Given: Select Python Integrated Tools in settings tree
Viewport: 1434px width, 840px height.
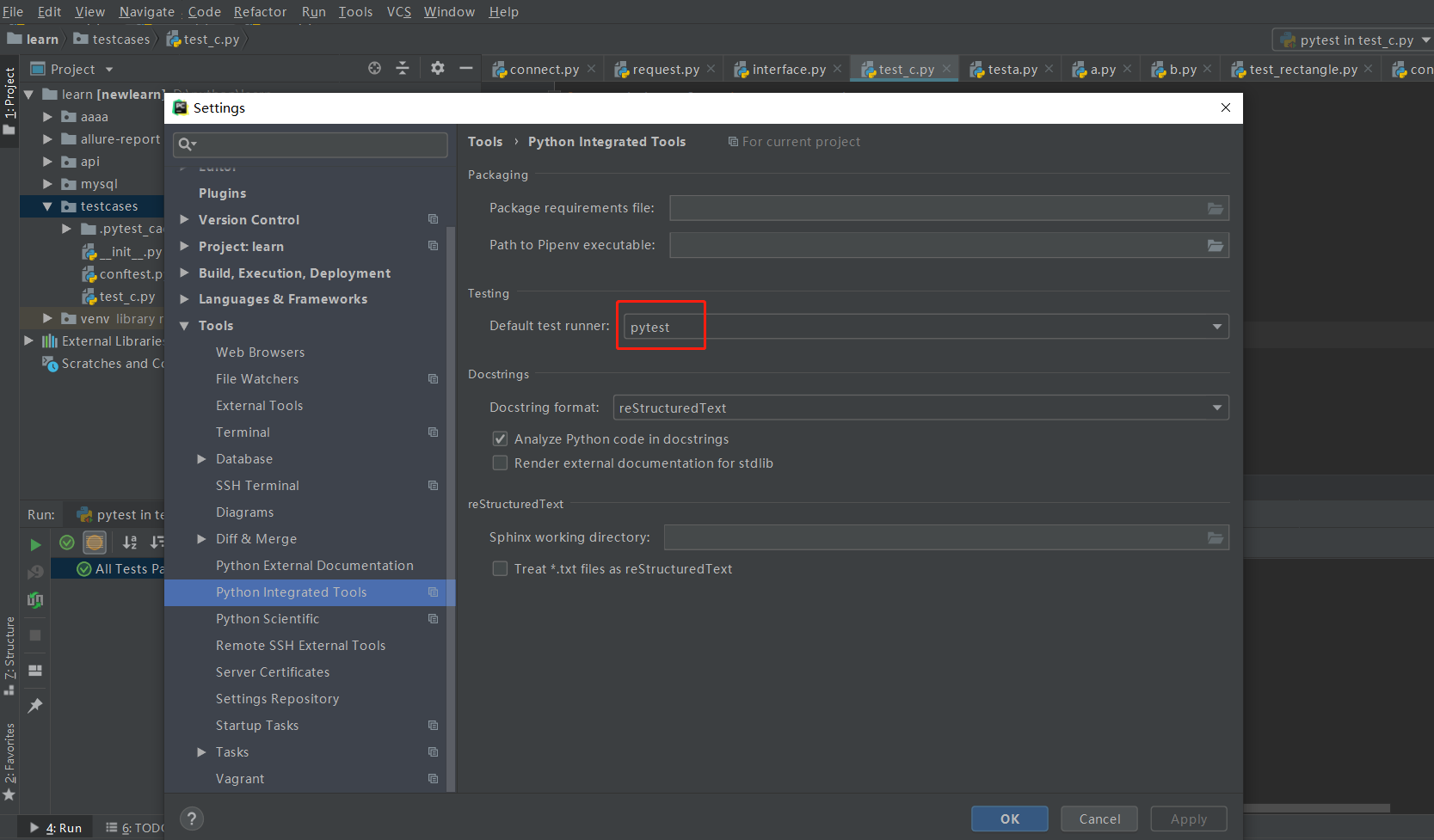Looking at the screenshot, I should (x=310, y=592).
